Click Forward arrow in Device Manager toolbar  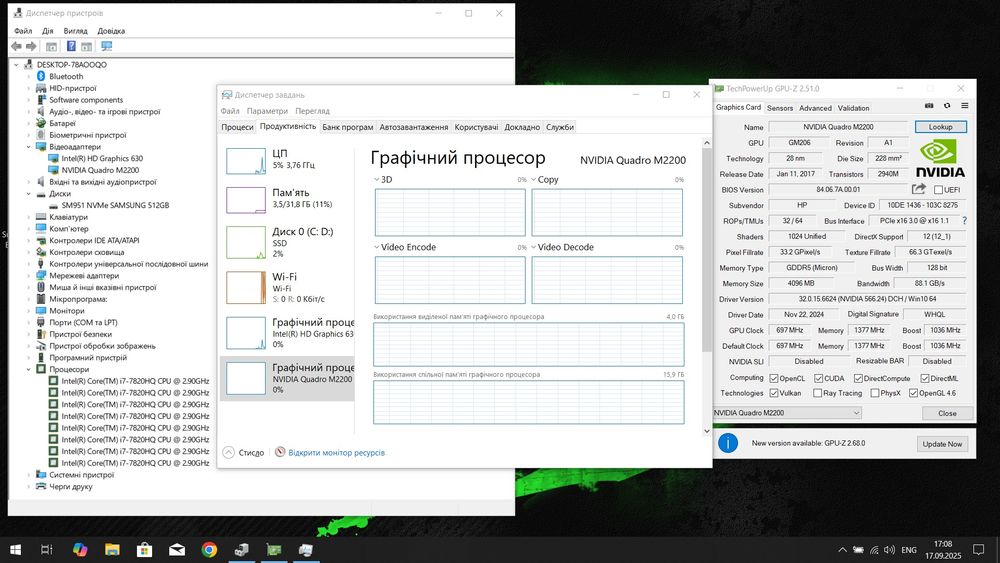(31, 46)
